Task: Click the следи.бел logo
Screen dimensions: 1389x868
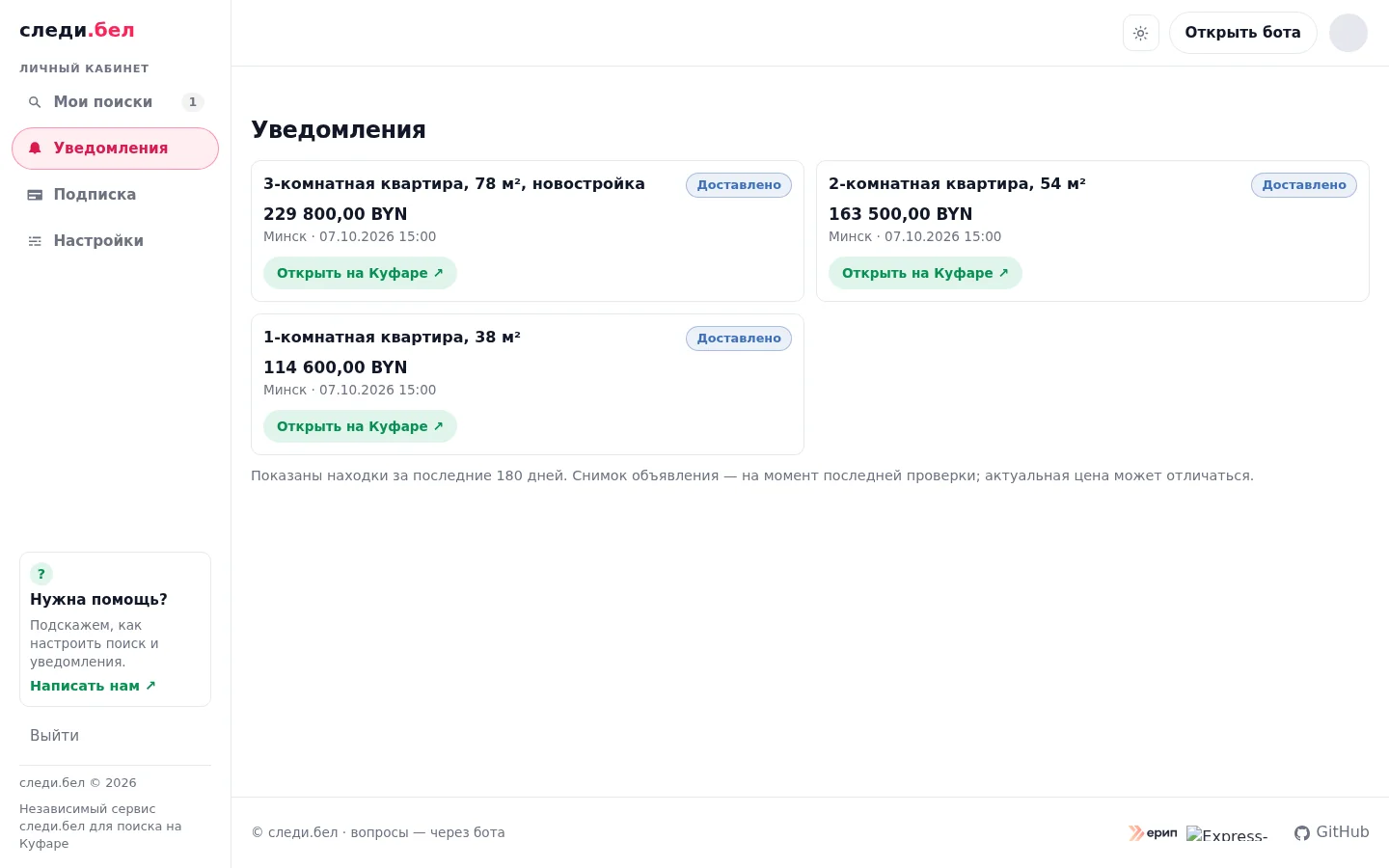Action: pyautogui.click(x=77, y=30)
